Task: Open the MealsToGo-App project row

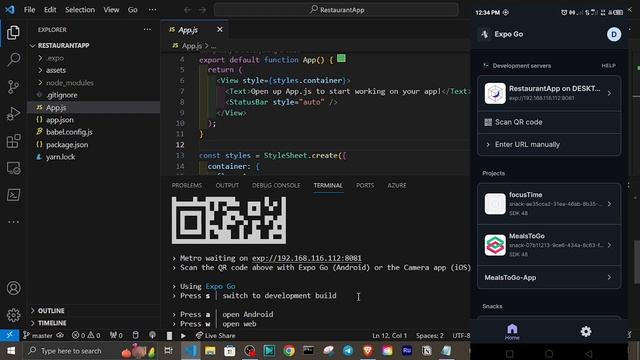Action: pos(549,278)
